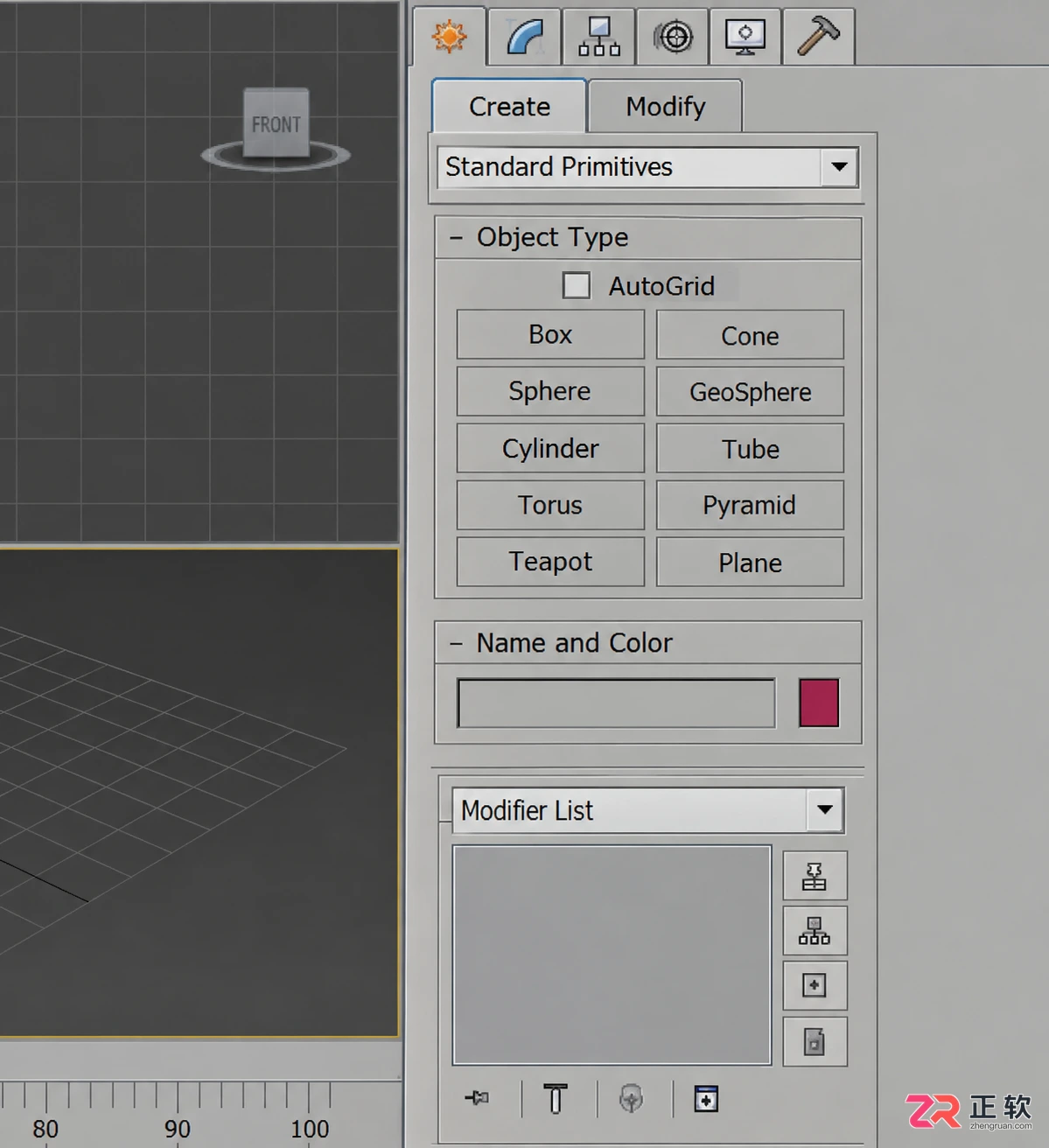1049x1148 pixels.
Task: Click the Teapot primitive button
Action: click(x=550, y=562)
